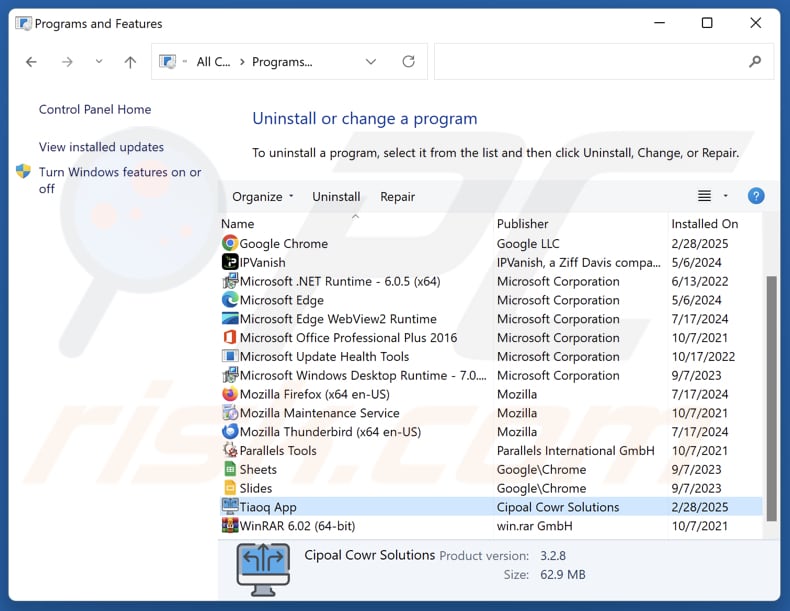
Task: Sort by the Name column header
Action: tap(237, 224)
